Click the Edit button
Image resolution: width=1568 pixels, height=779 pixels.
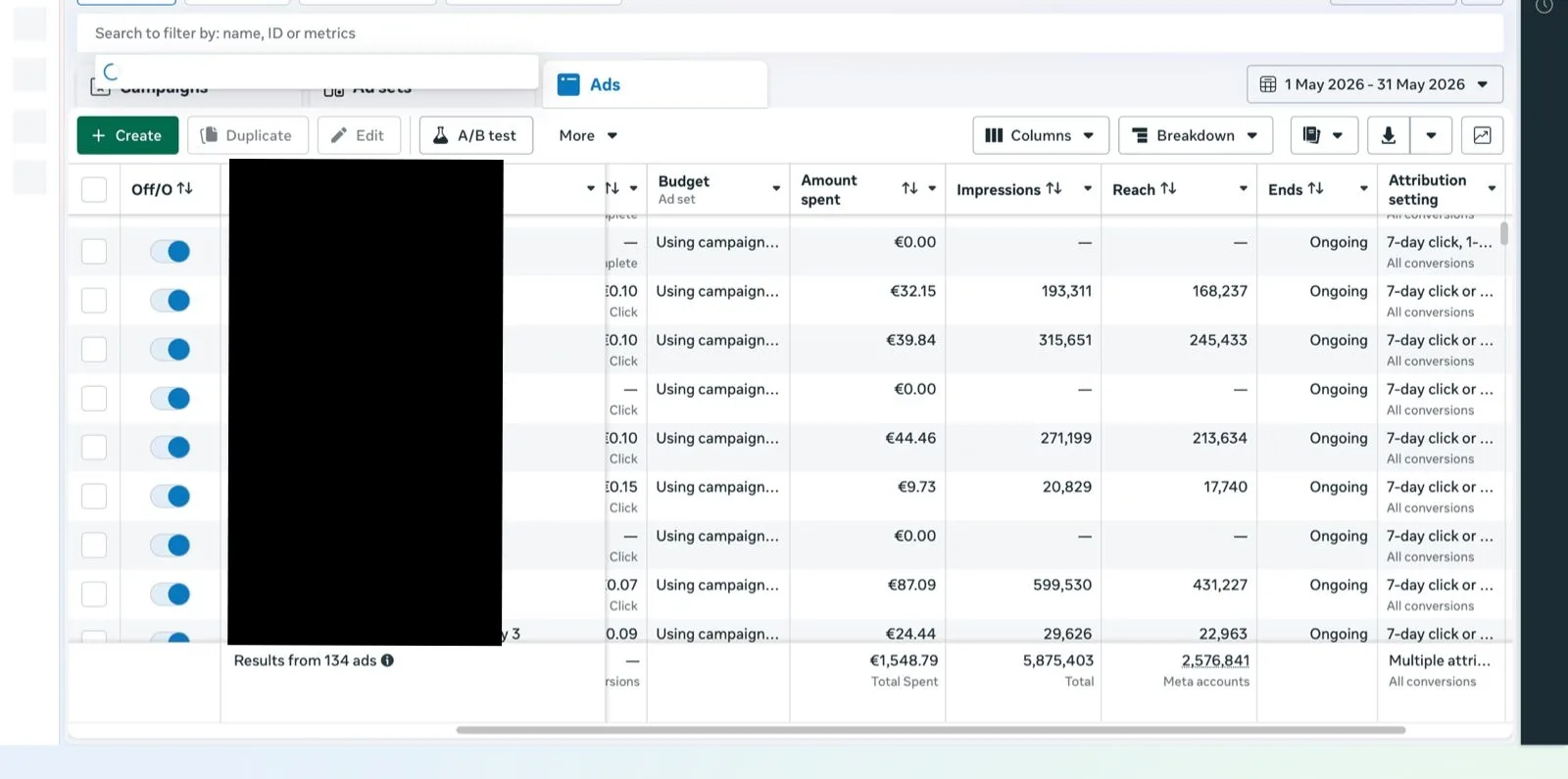click(359, 135)
